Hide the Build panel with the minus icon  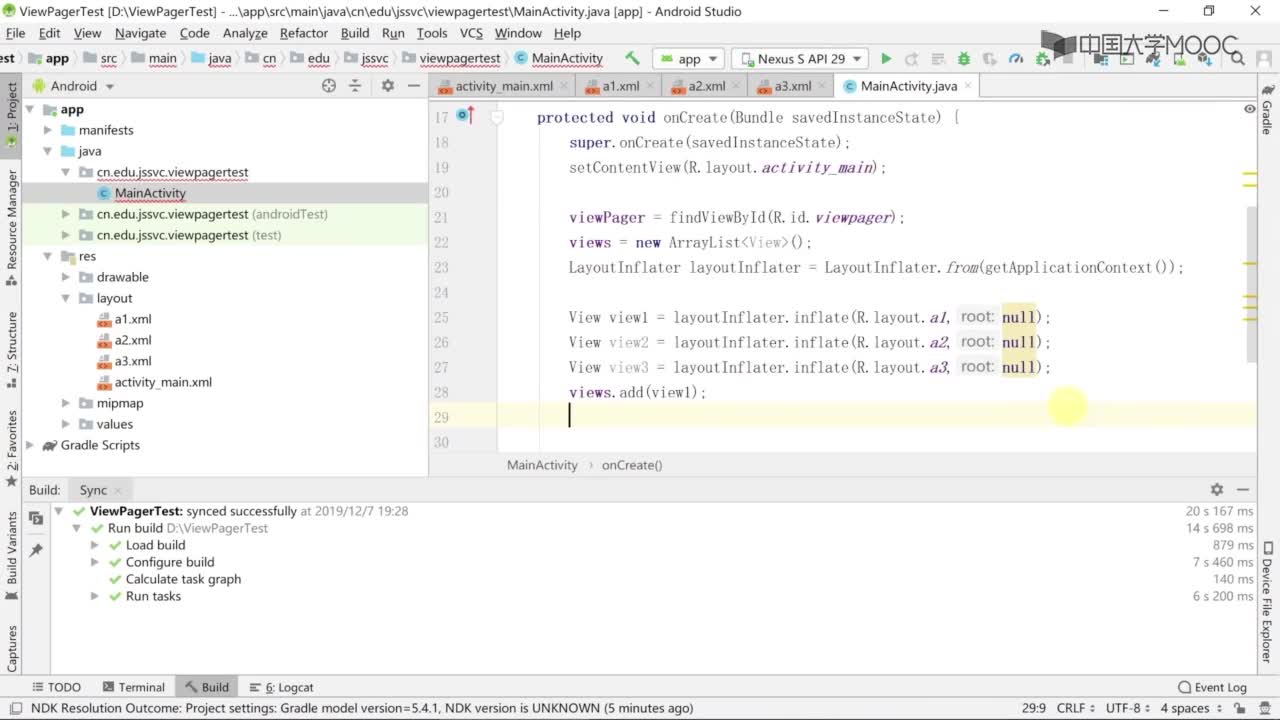[x=1243, y=490]
